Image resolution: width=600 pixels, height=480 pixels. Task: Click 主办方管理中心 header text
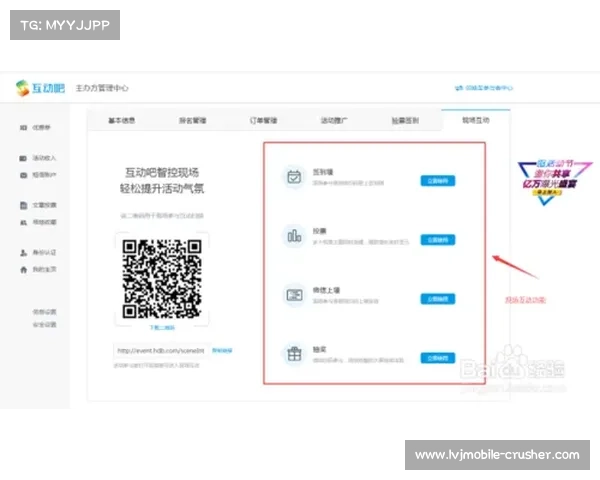click(102, 88)
